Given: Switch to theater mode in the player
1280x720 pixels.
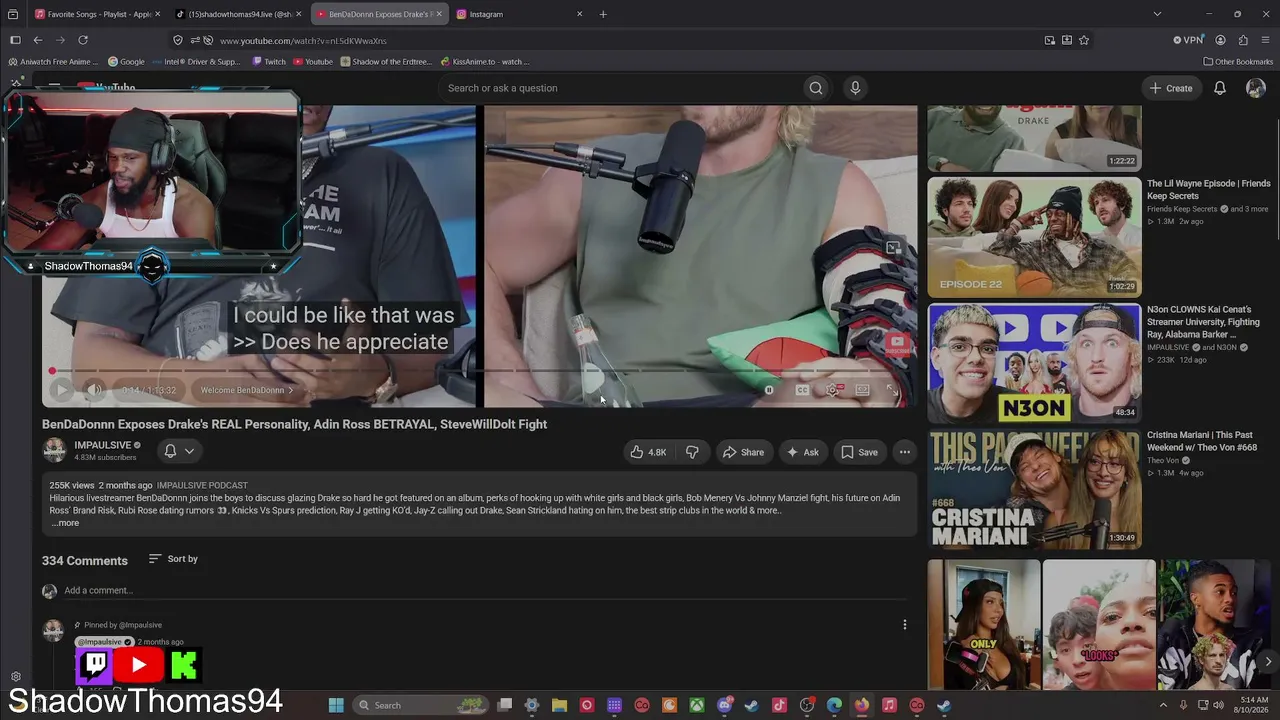Looking at the screenshot, I should tap(862, 390).
